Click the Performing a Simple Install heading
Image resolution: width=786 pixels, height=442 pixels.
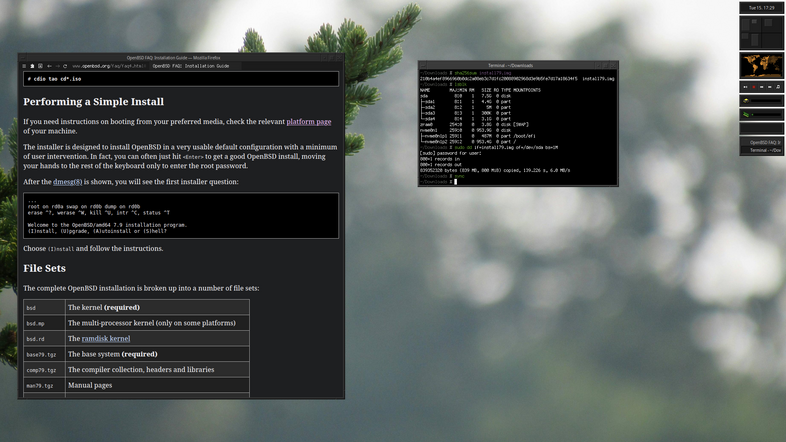[x=93, y=102]
